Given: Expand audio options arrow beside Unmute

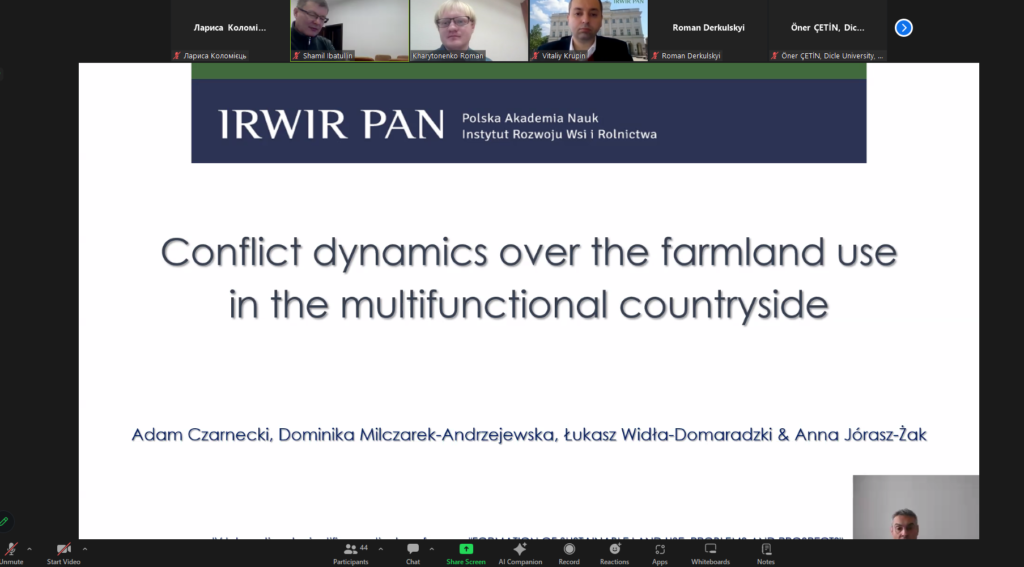Looking at the screenshot, I should coord(29,549).
